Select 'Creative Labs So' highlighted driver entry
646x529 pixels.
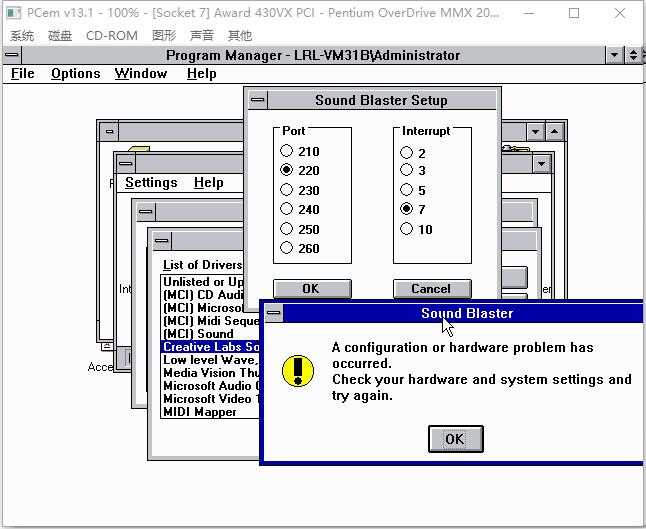[x=211, y=347]
